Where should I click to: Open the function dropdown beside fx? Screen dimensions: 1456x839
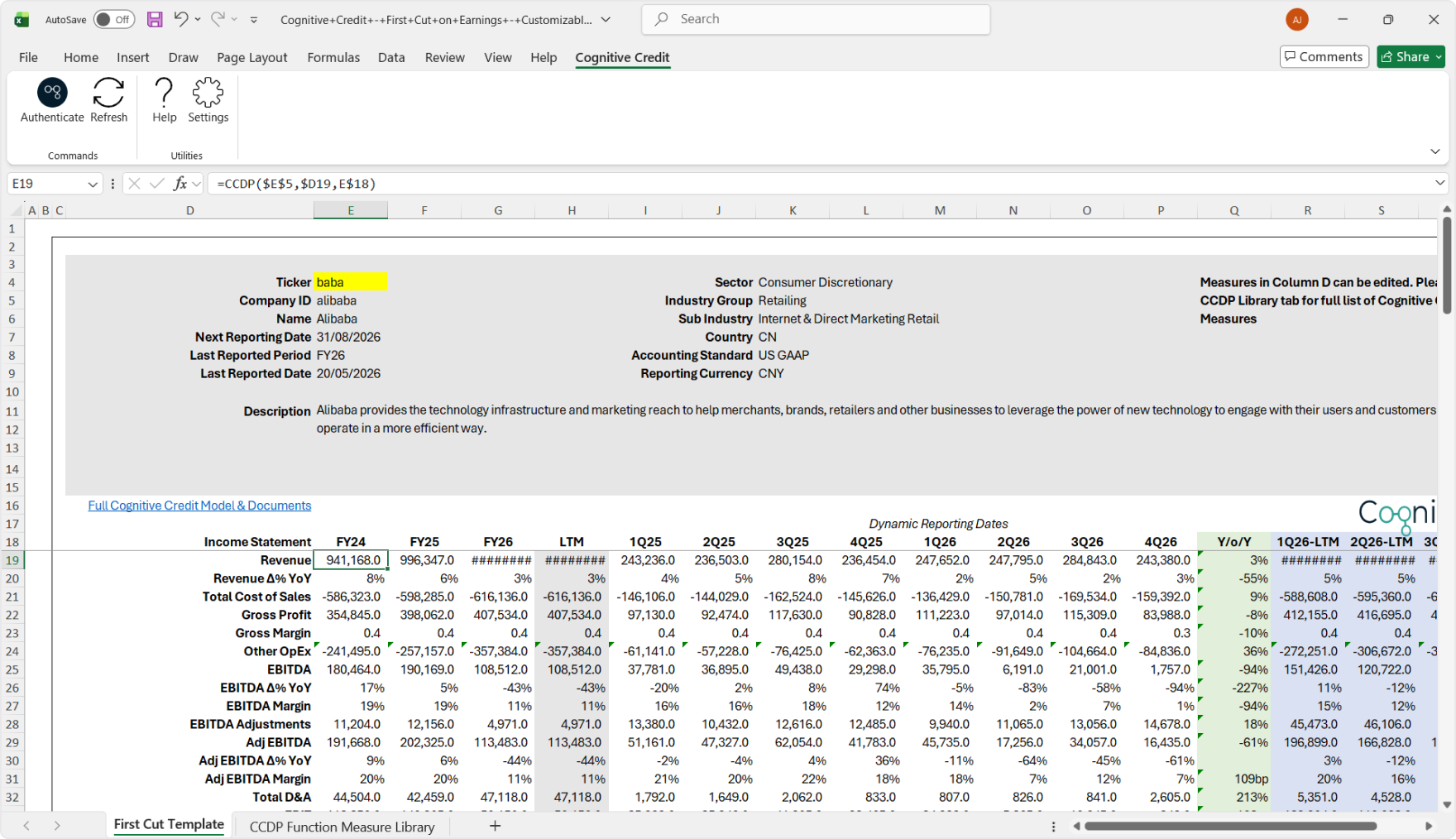click(x=196, y=184)
